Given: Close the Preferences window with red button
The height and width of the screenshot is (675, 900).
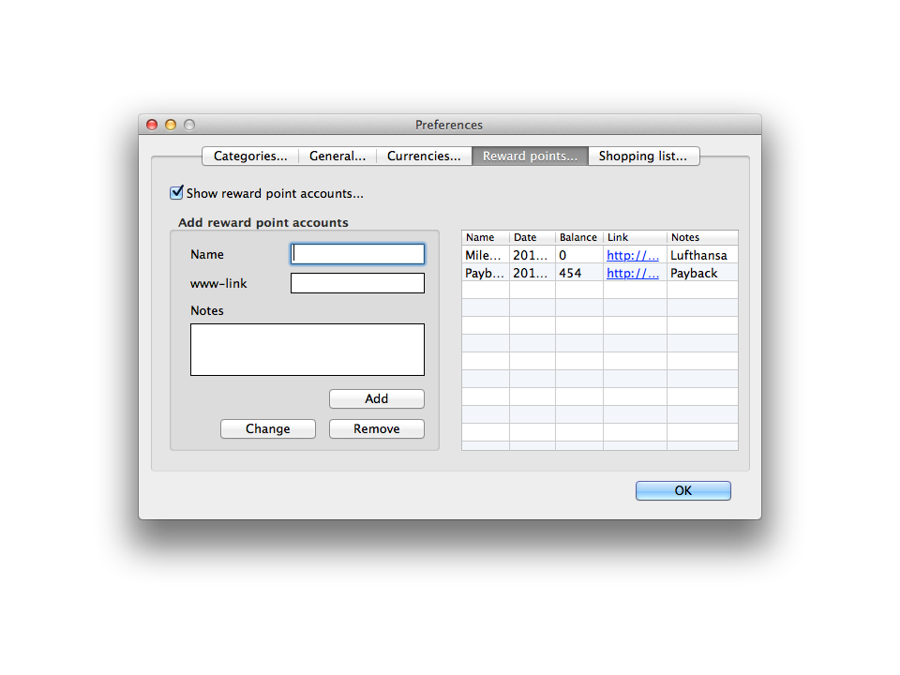Looking at the screenshot, I should click(152, 125).
